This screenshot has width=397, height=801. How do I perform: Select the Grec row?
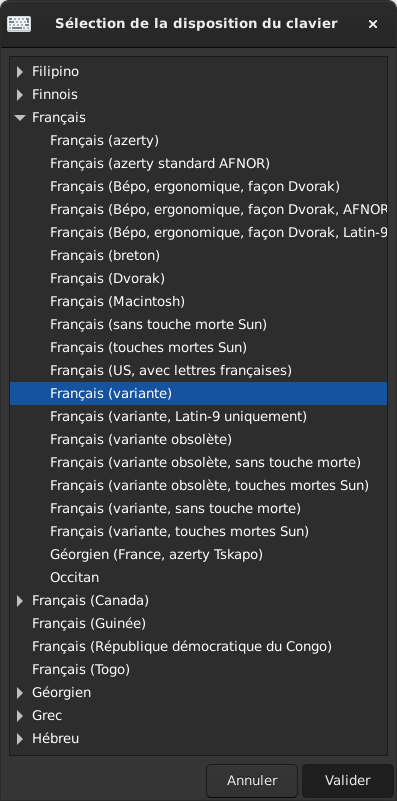198,715
